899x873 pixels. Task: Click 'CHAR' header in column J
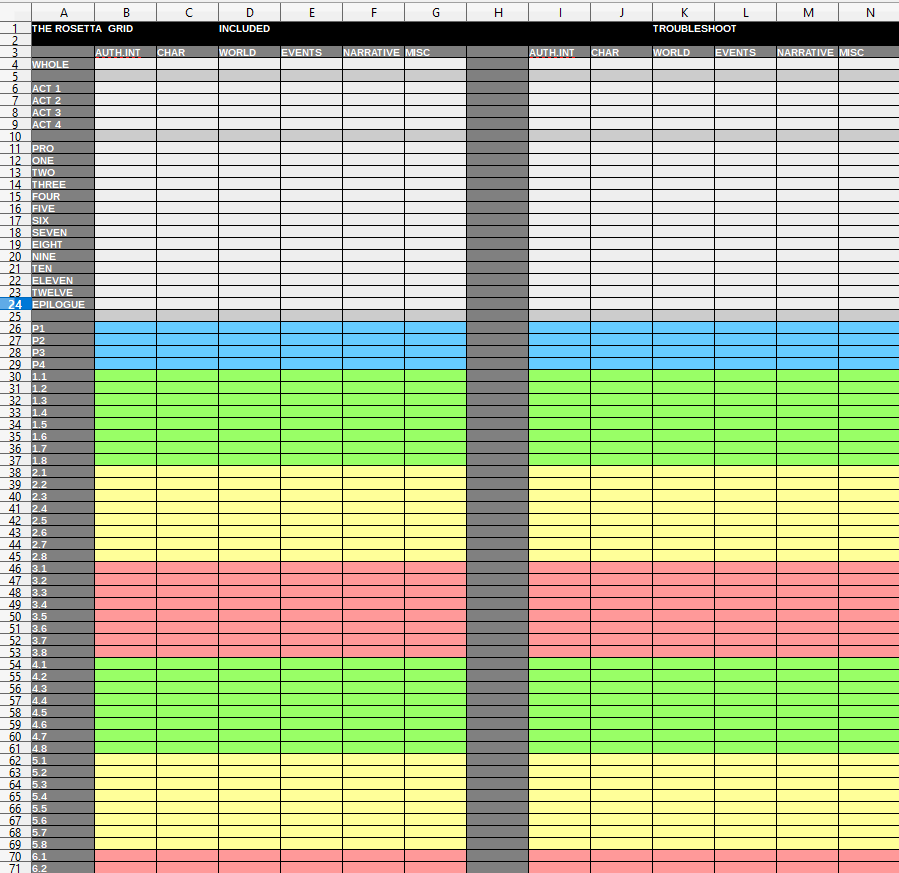621,52
